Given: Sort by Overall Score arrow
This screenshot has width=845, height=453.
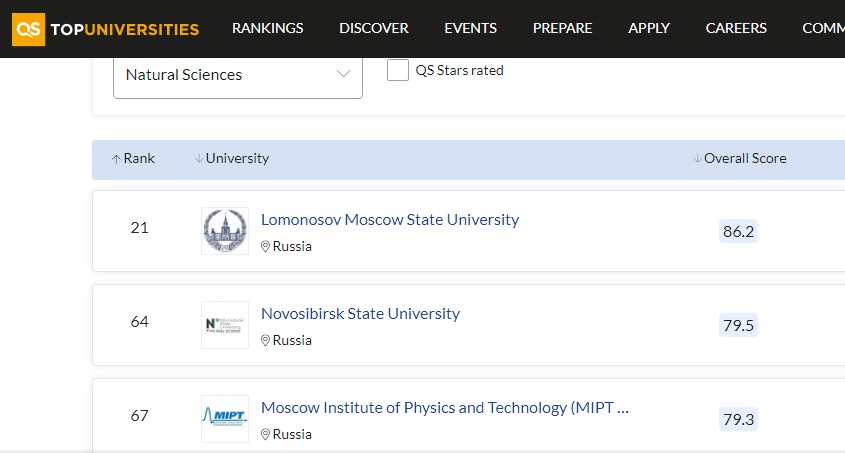Looking at the screenshot, I should [697, 158].
